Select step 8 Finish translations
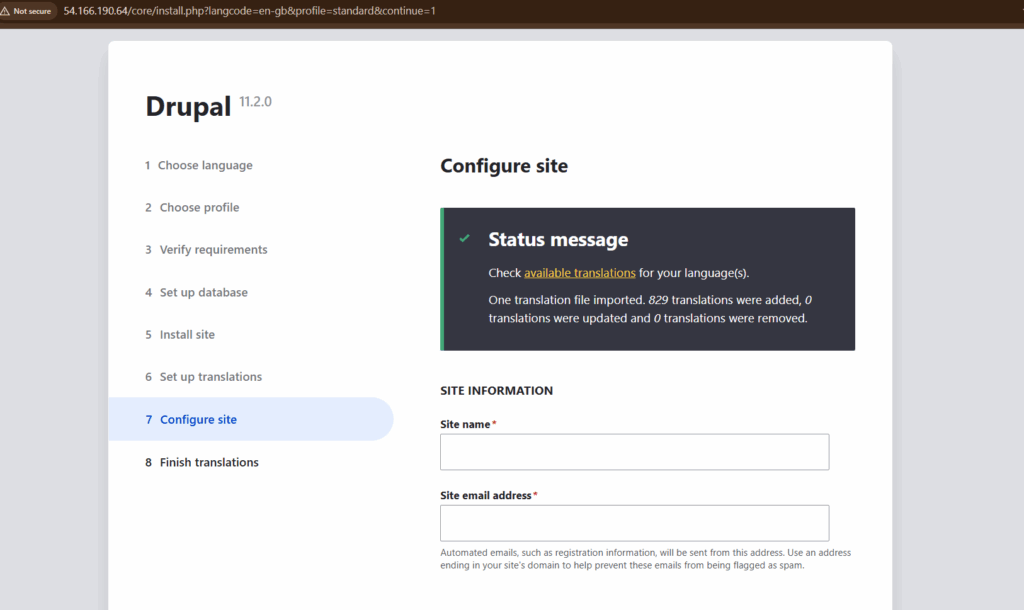The height and width of the screenshot is (610, 1024). (202, 462)
